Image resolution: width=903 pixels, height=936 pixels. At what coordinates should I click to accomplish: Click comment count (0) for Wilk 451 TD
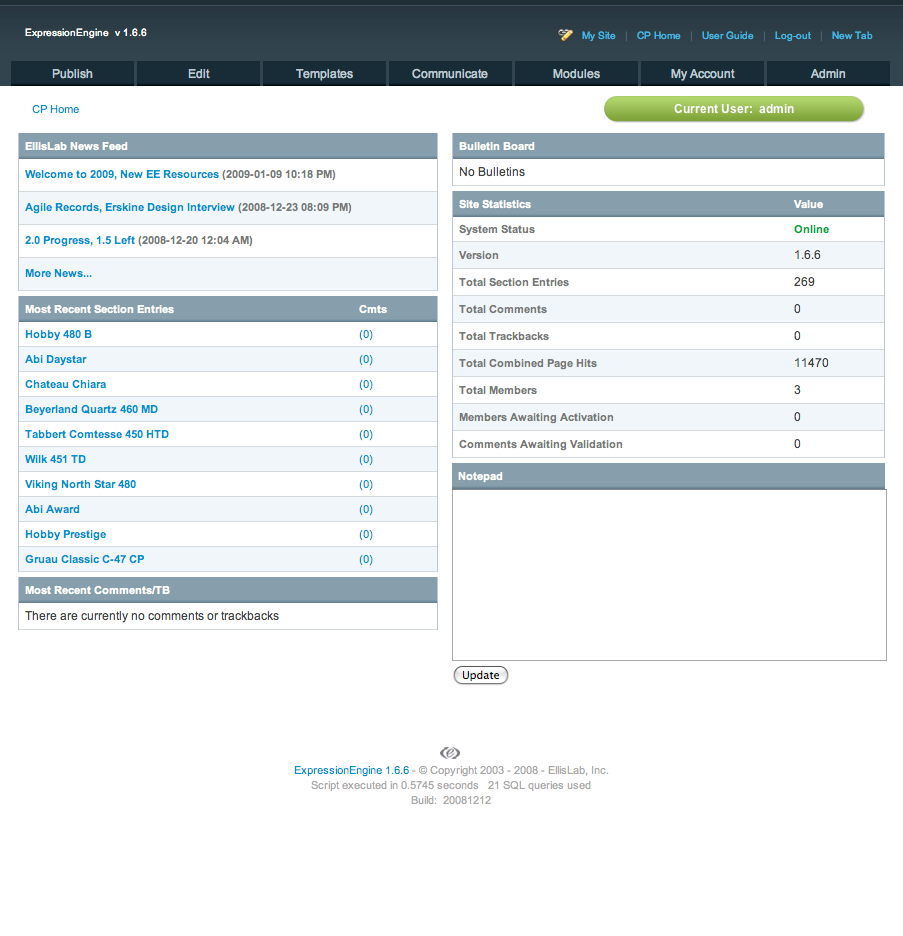coord(366,460)
